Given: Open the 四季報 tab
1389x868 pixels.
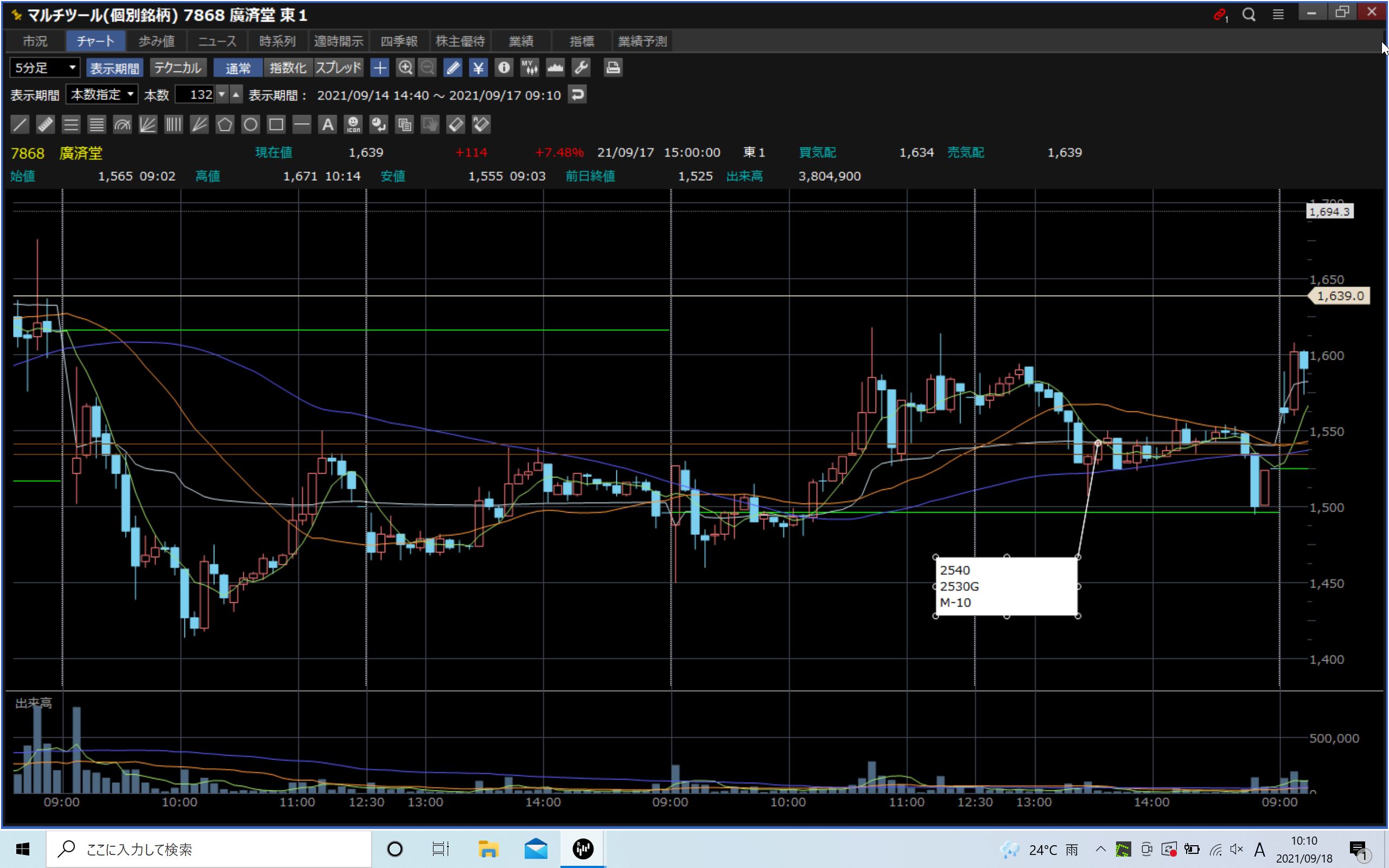Looking at the screenshot, I should click(x=399, y=41).
